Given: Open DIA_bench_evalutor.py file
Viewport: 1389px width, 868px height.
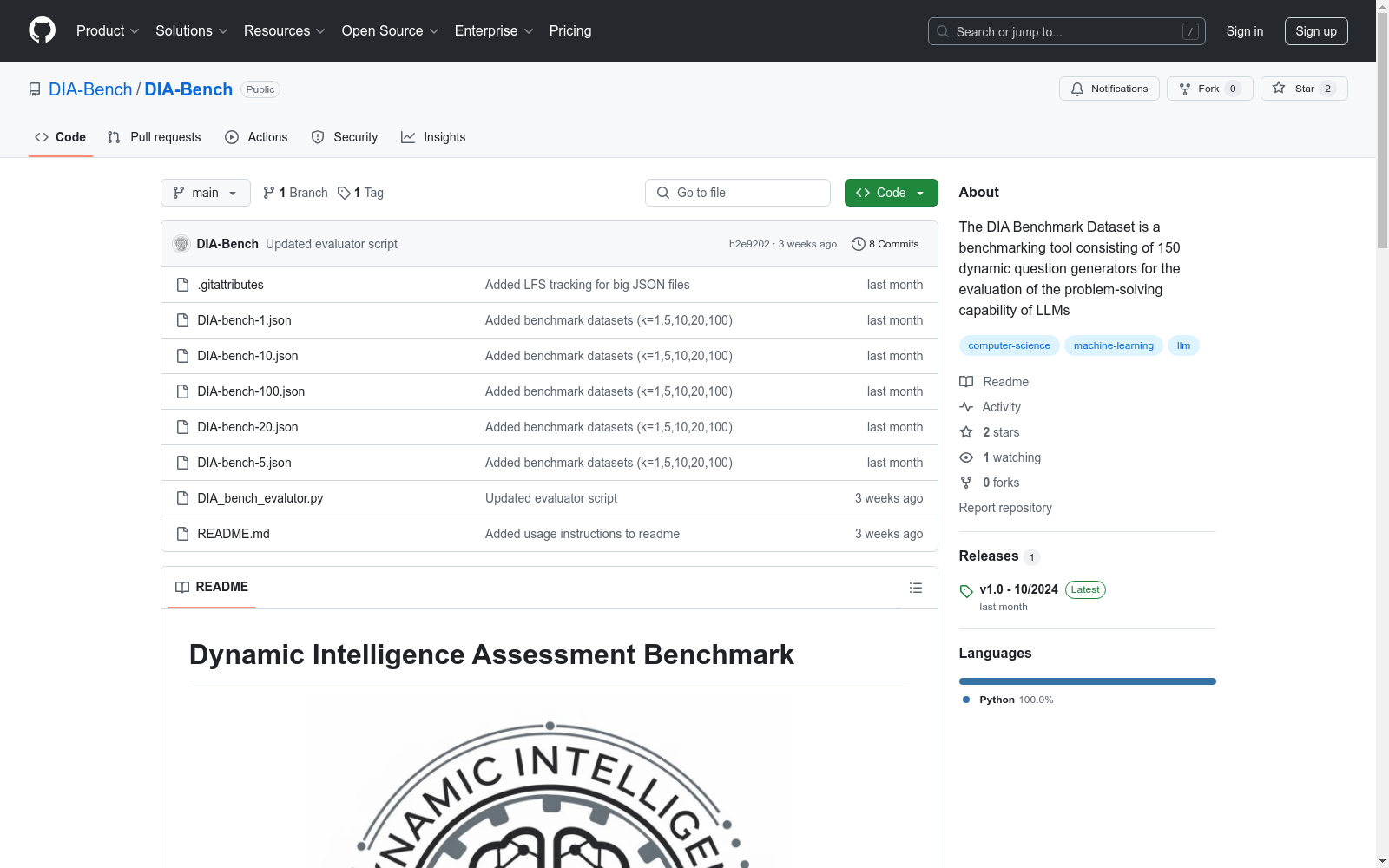Looking at the screenshot, I should (260, 498).
